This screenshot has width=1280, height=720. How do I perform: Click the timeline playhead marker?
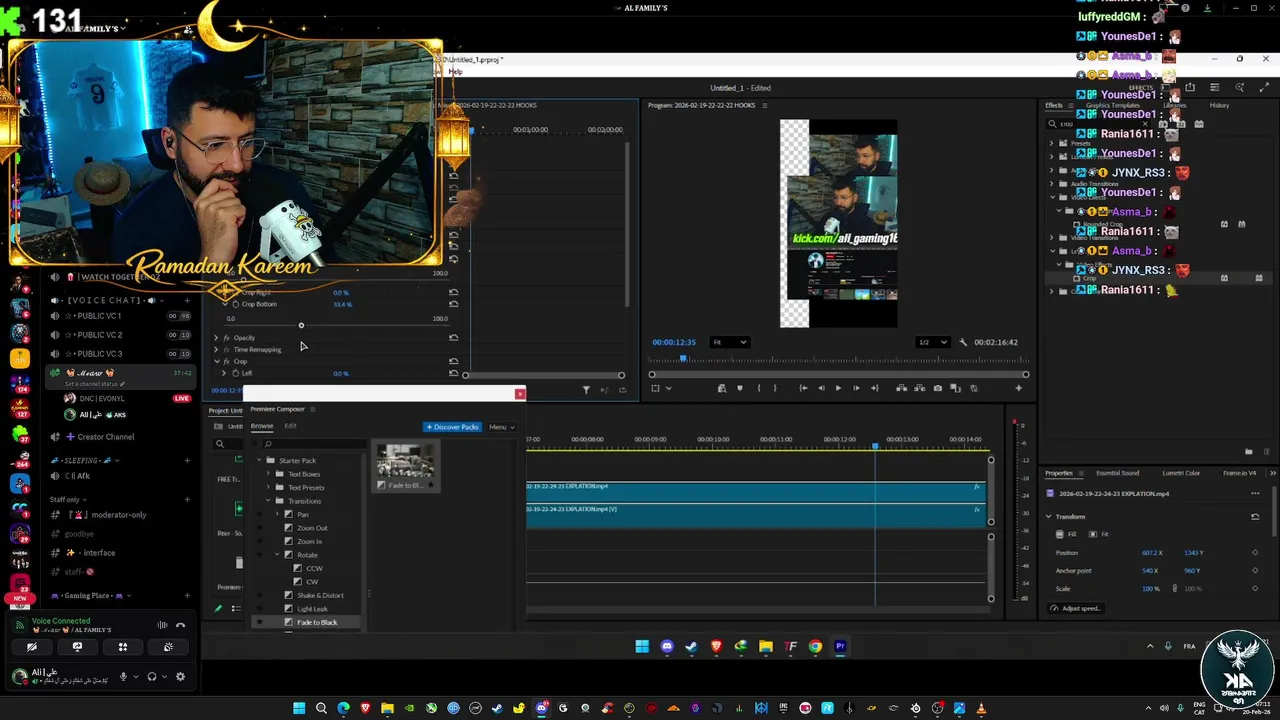pyautogui.click(x=875, y=446)
